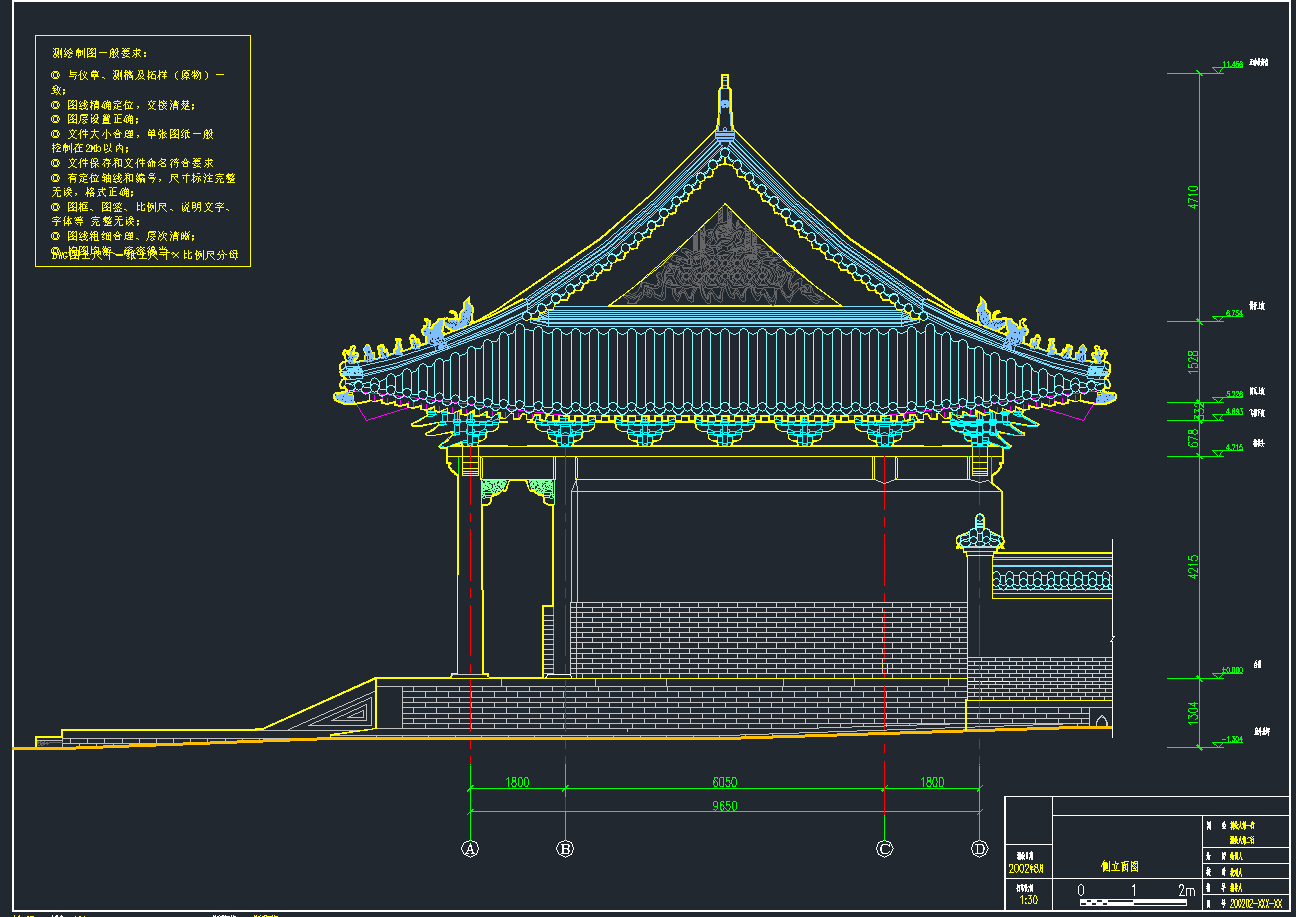Select the roof ridge finial ornament
The image size is (1296, 917).
(x=725, y=102)
